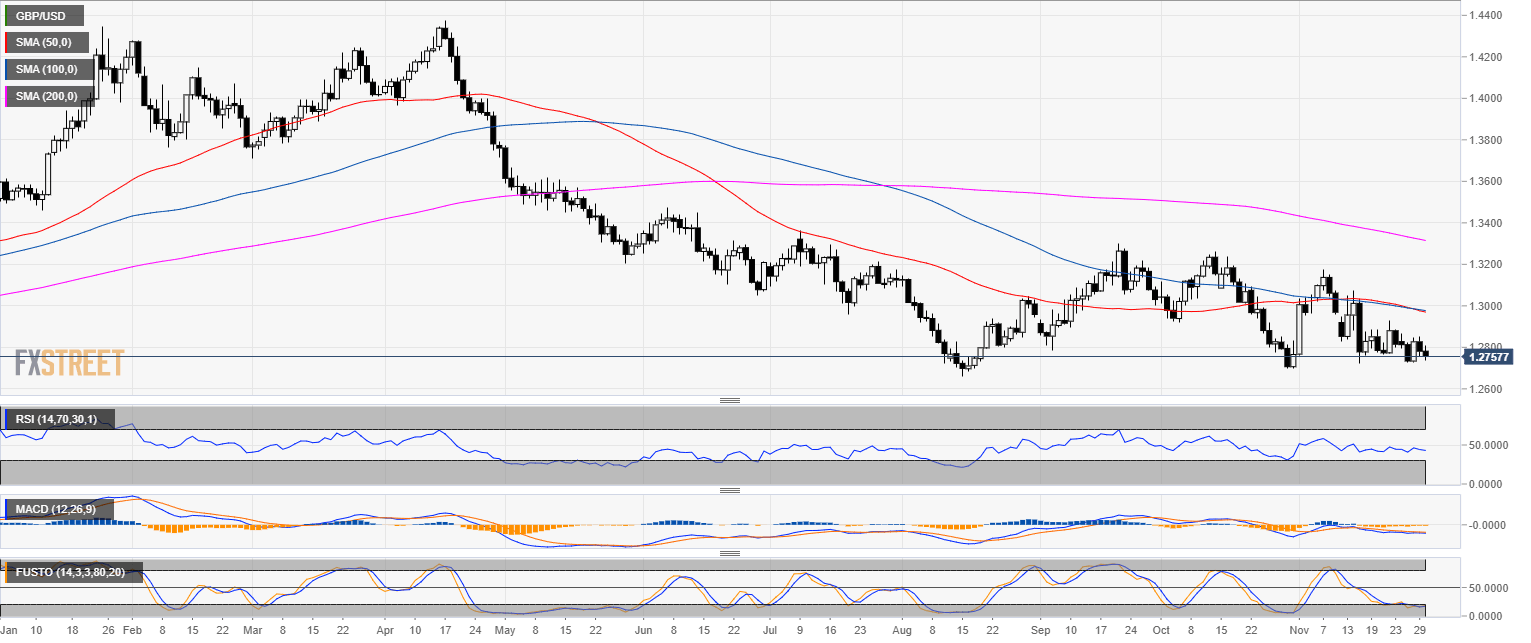Select the FUSTO (14,3,3,80,20) indicator label
1531x643 pixels.
click(x=75, y=573)
